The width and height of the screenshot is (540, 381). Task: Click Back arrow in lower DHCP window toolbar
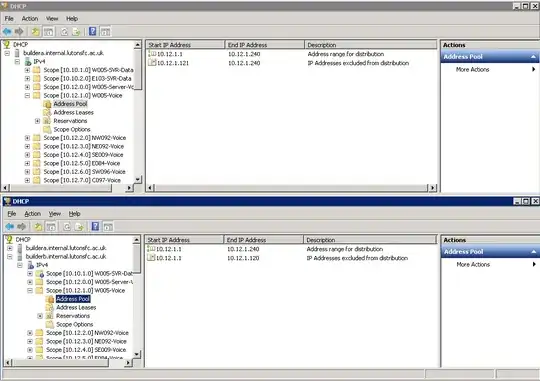click(10, 227)
